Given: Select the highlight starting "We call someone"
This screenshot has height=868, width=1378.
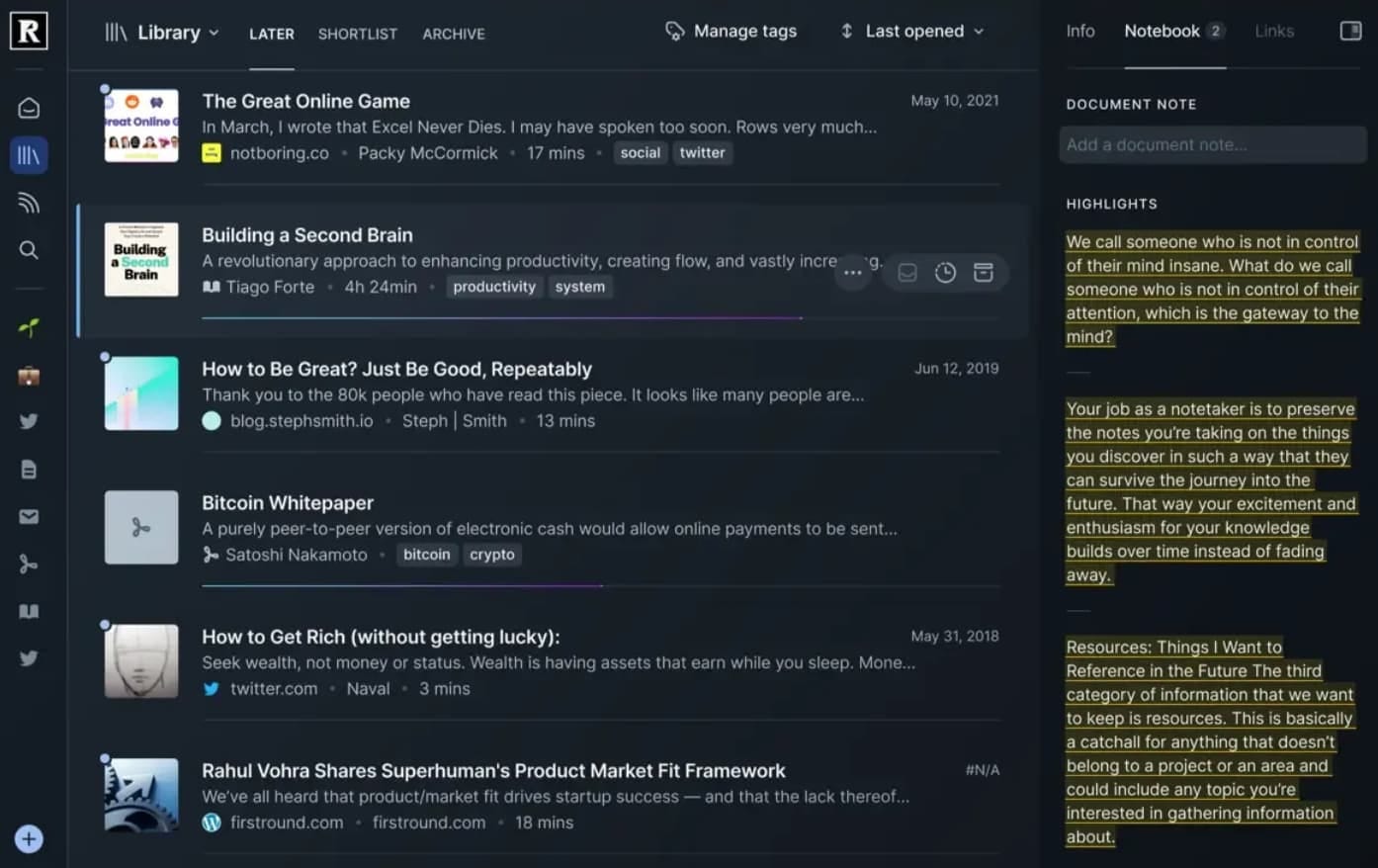Looking at the screenshot, I should tap(1213, 290).
